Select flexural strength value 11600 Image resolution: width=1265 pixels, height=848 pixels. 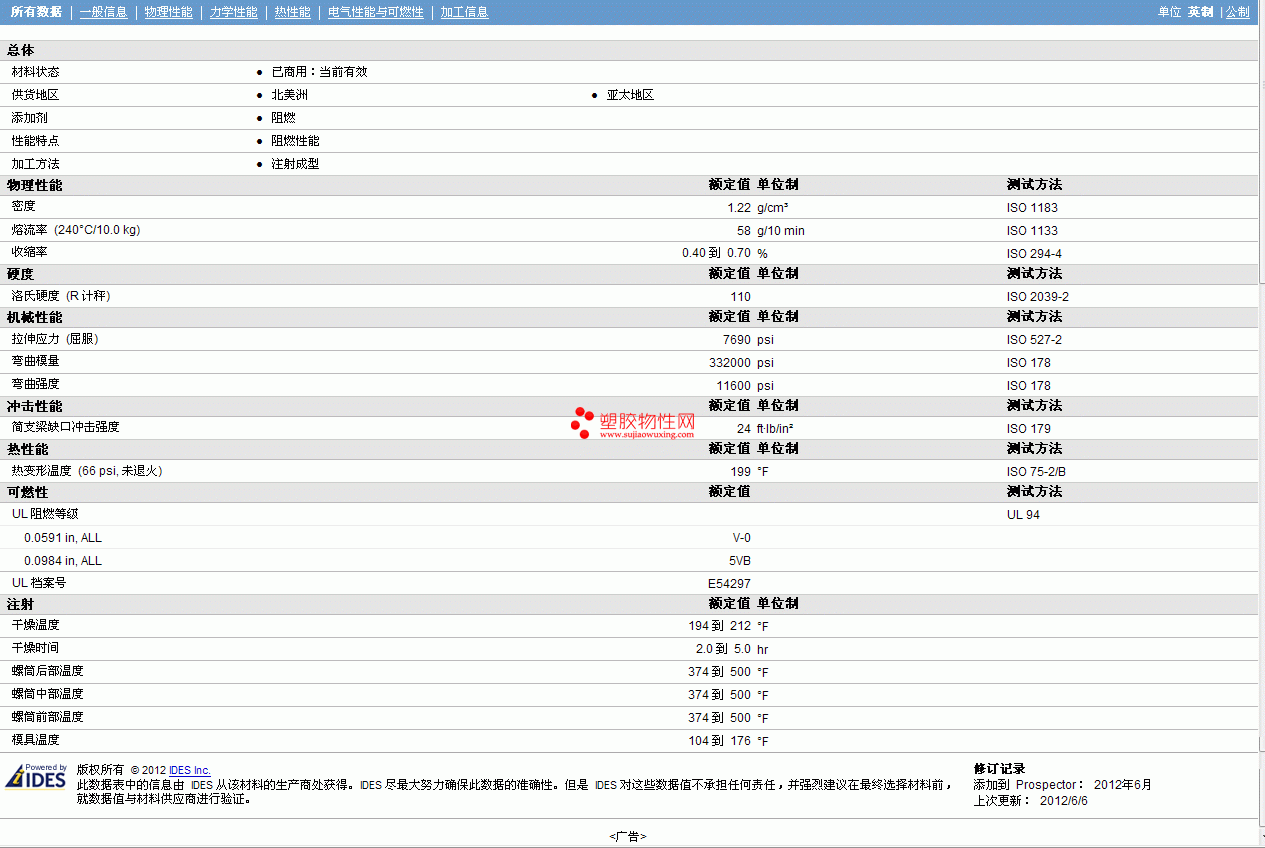pyautogui.click(x=733, y=386)
